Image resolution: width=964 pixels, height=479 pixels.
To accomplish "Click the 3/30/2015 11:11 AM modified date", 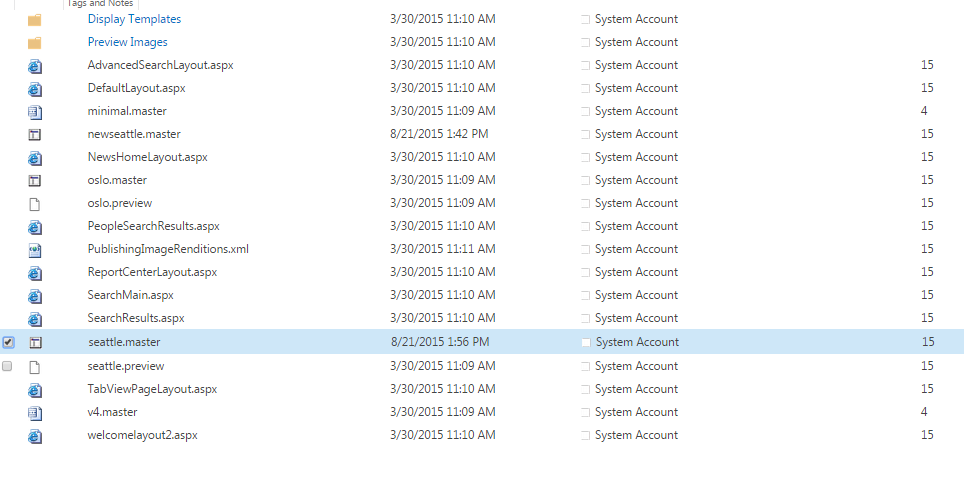I will coord(443,249).
